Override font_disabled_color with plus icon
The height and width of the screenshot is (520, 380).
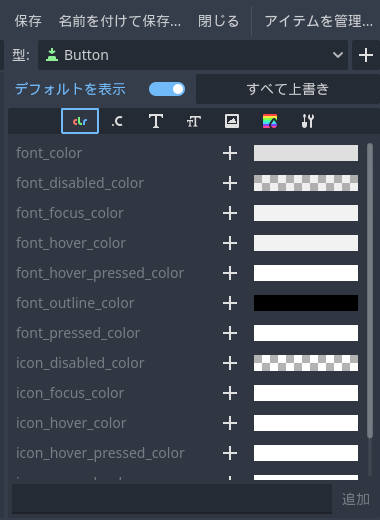230,183
